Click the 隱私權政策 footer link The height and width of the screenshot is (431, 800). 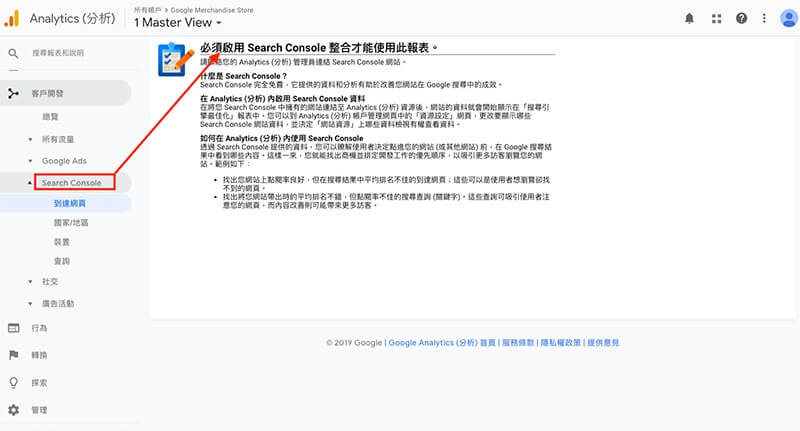[560, 343]
